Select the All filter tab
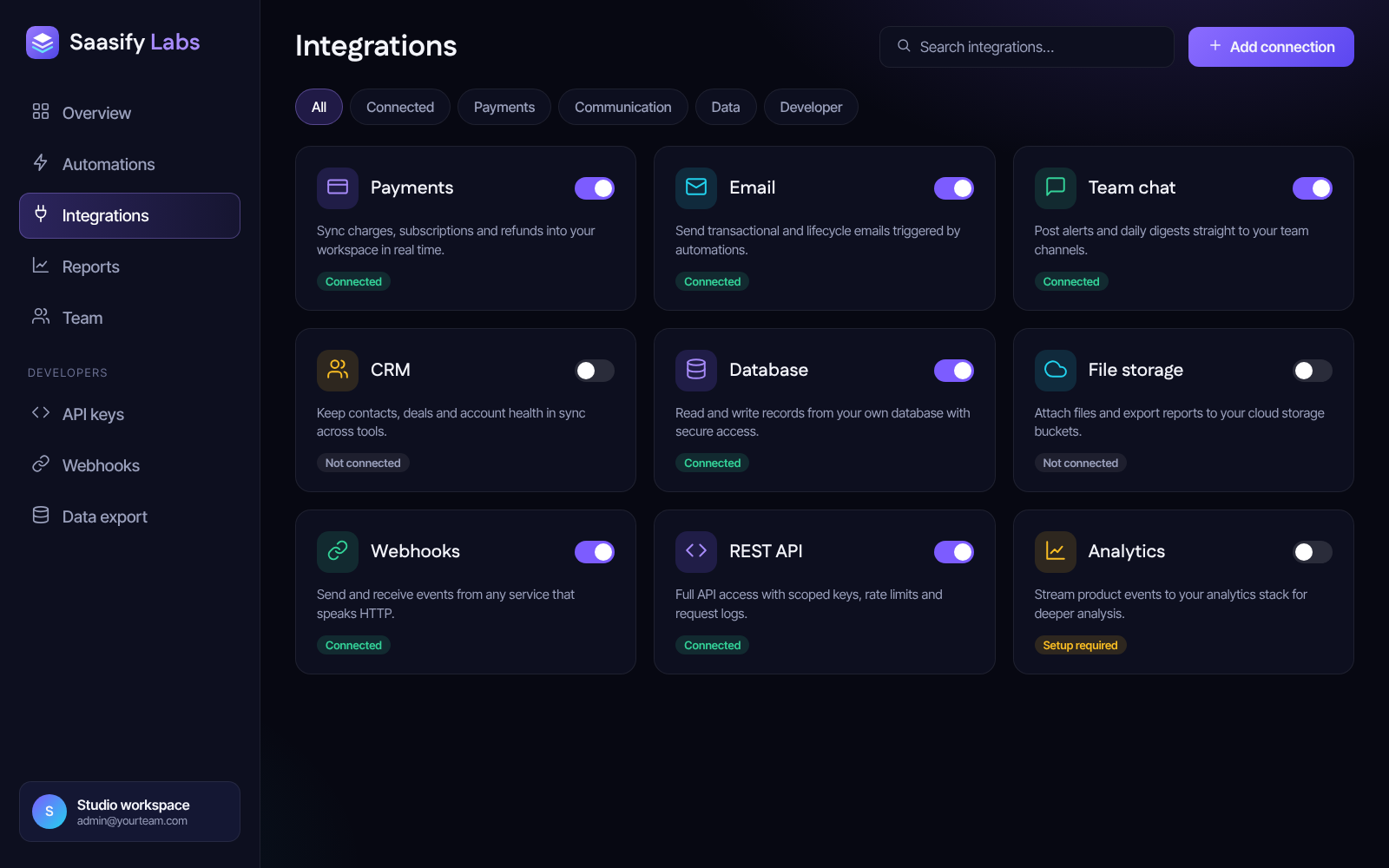Viewport: 1389px width, 868px height. tap(319, 107)
